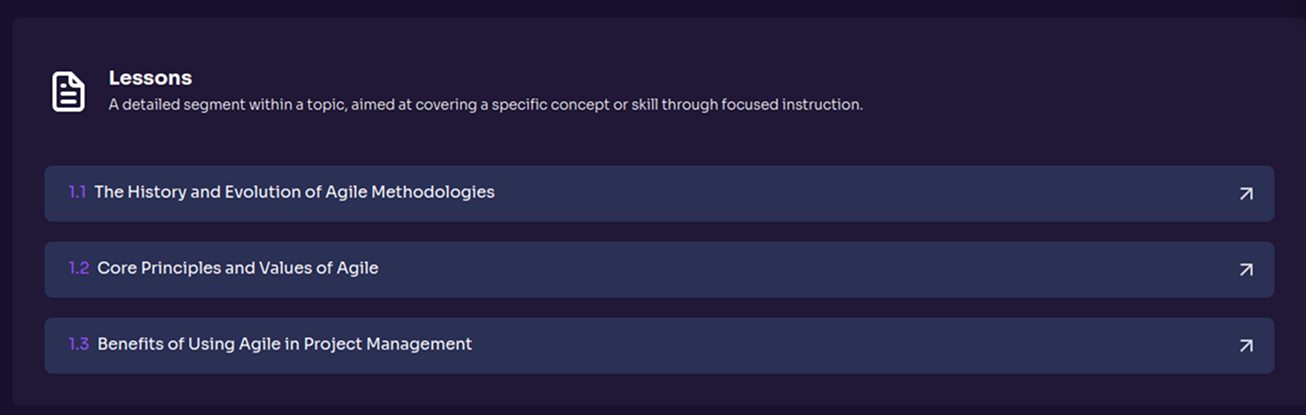Open lesson 1.1 via its arrow icon
This screenshot has height=415, width=1306.
point(1245,194)
